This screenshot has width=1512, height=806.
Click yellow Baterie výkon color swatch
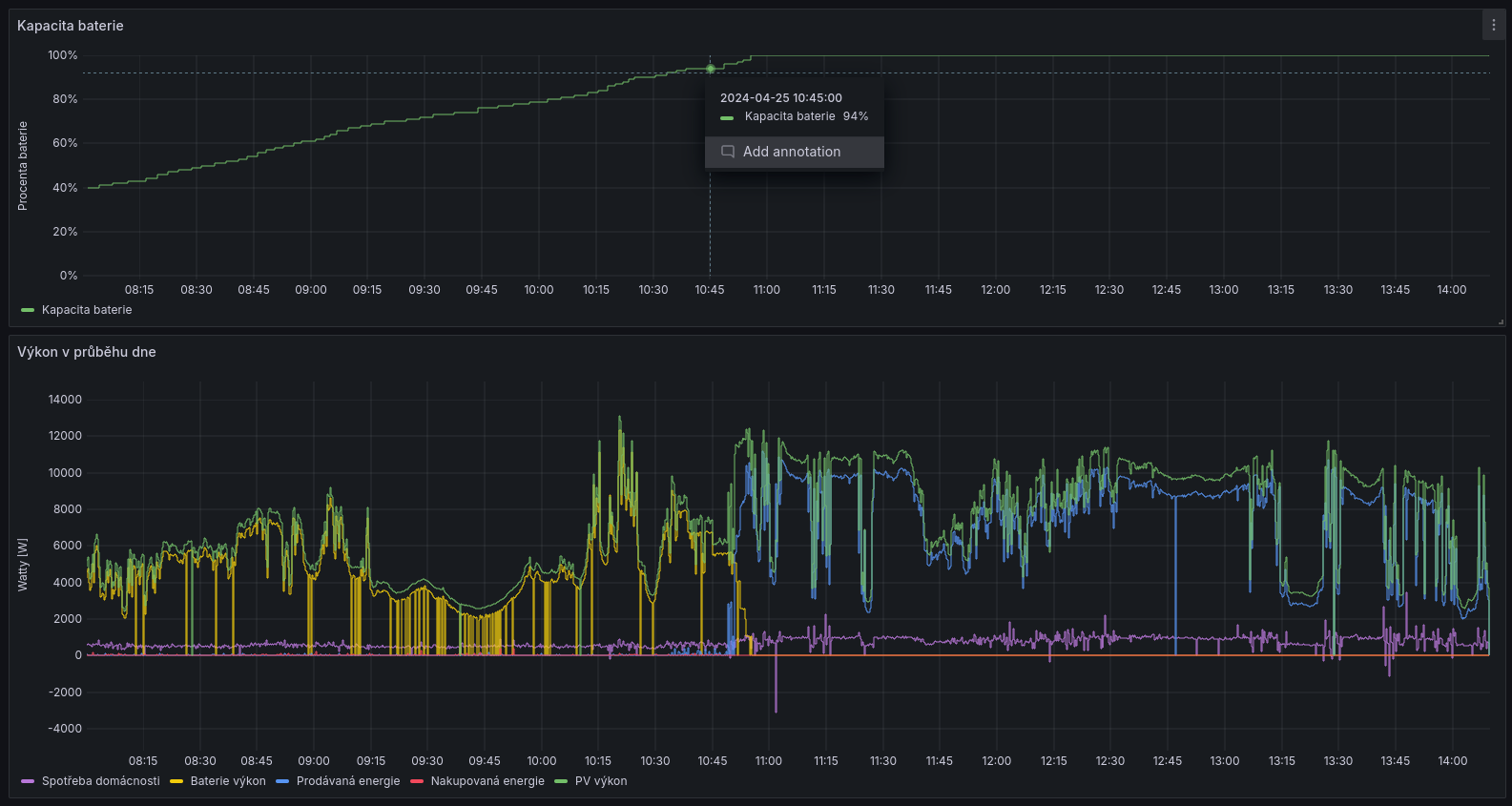point(176,781)
